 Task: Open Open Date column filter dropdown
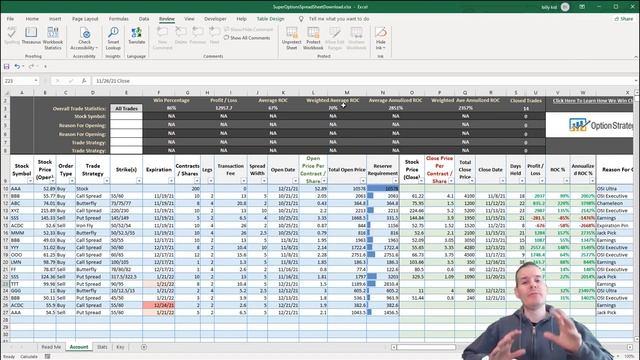click(295, 180)
